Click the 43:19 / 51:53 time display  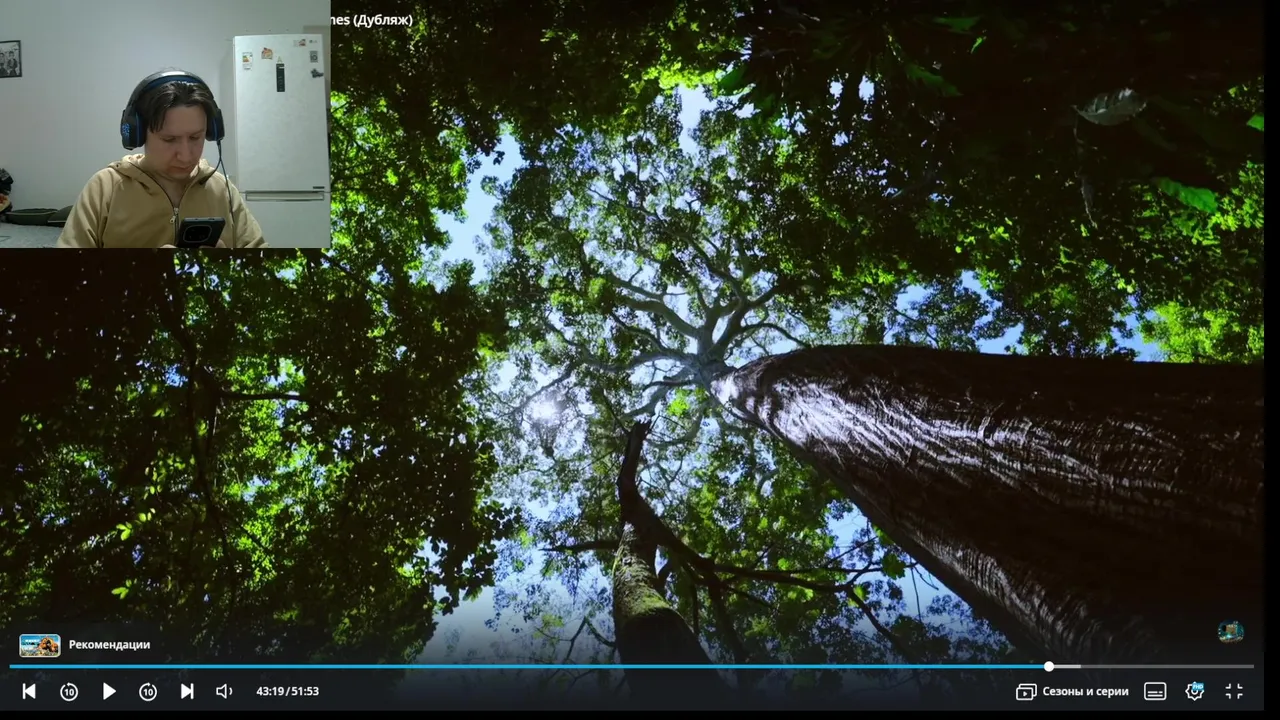pos(287,691)
